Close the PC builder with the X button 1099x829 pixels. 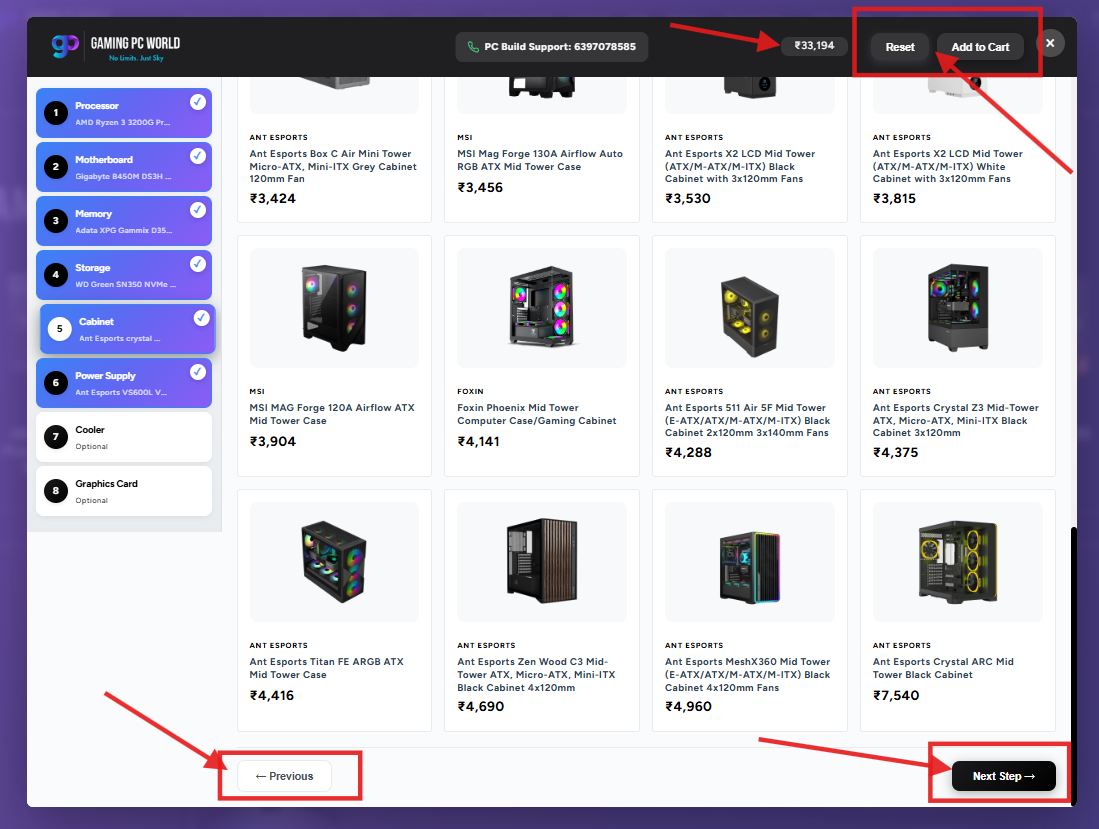(1049, 43)
